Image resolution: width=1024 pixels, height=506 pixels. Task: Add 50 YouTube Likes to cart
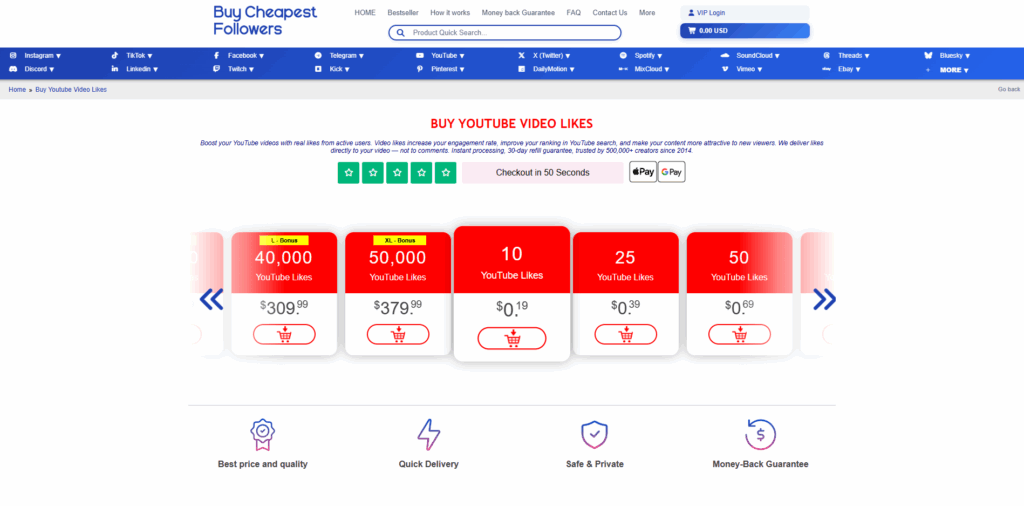(739, 334)
